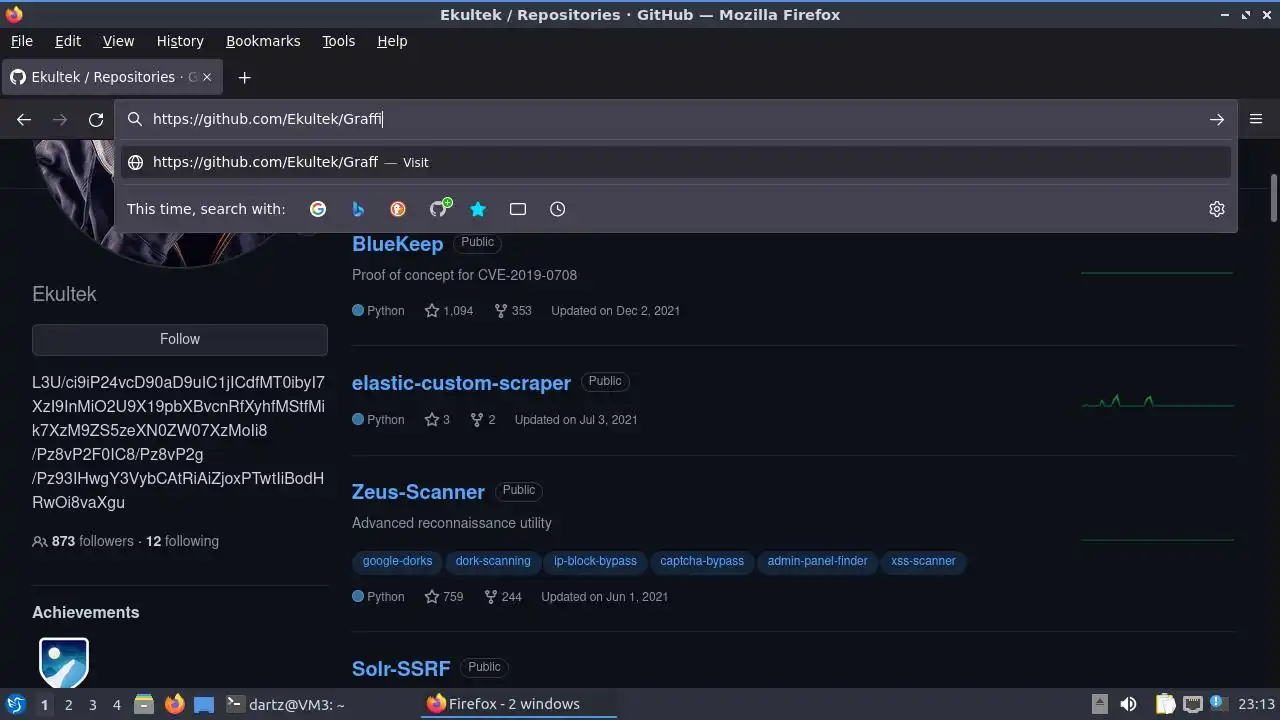Search with Google engine icon
The width and height of the screenshot is (1280, 720).
point(318,209)
